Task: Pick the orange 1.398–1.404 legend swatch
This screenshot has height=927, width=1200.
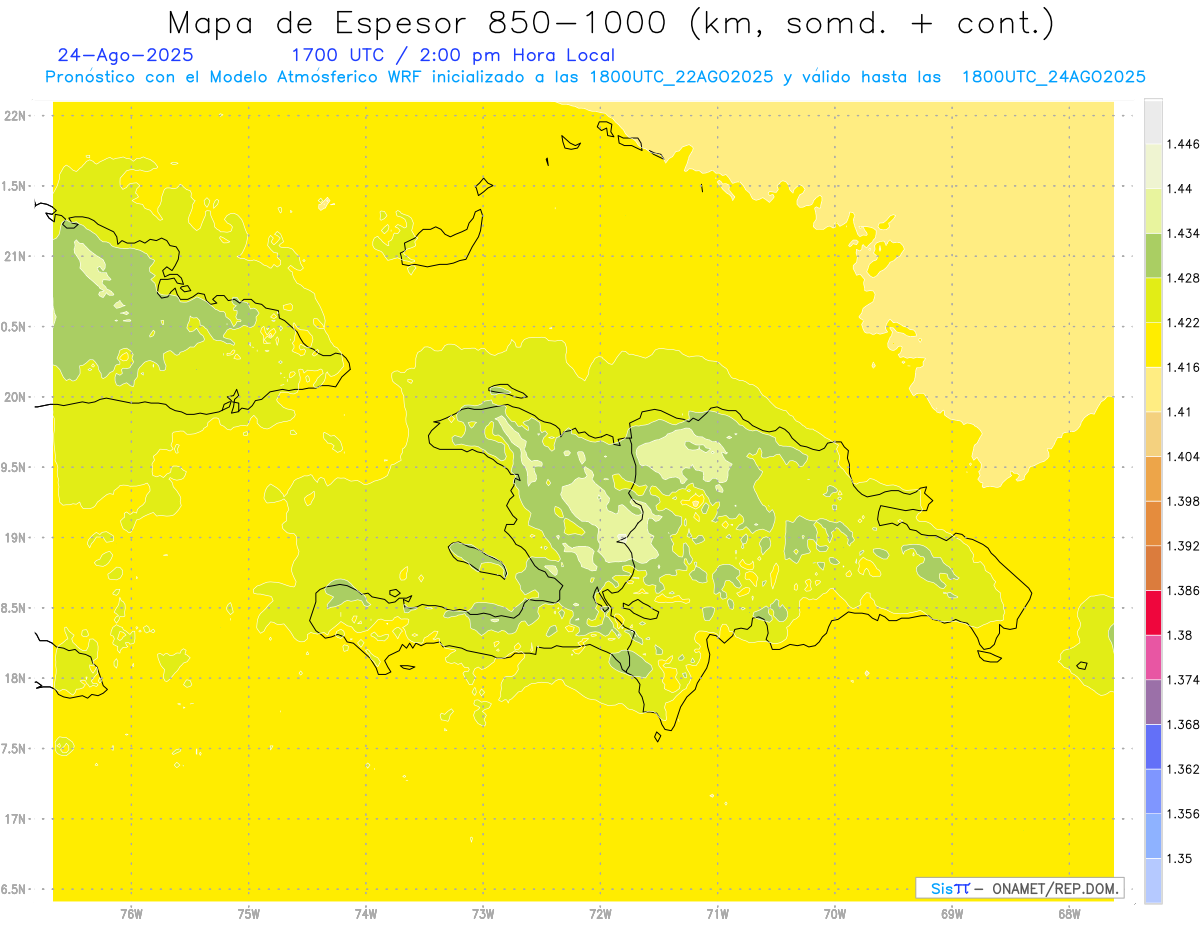Action: [x=1153, y=478]
